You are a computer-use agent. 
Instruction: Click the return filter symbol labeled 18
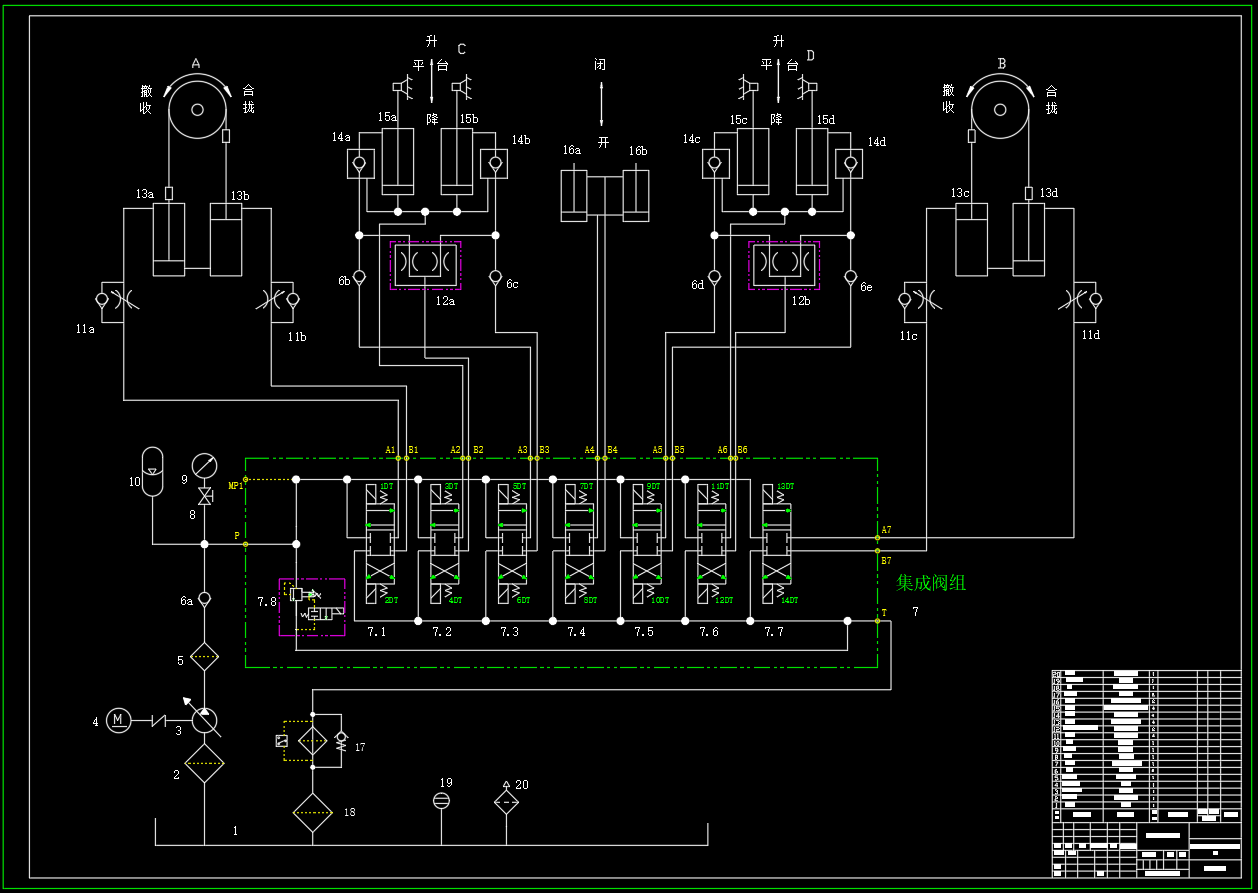tap(313, 813)
